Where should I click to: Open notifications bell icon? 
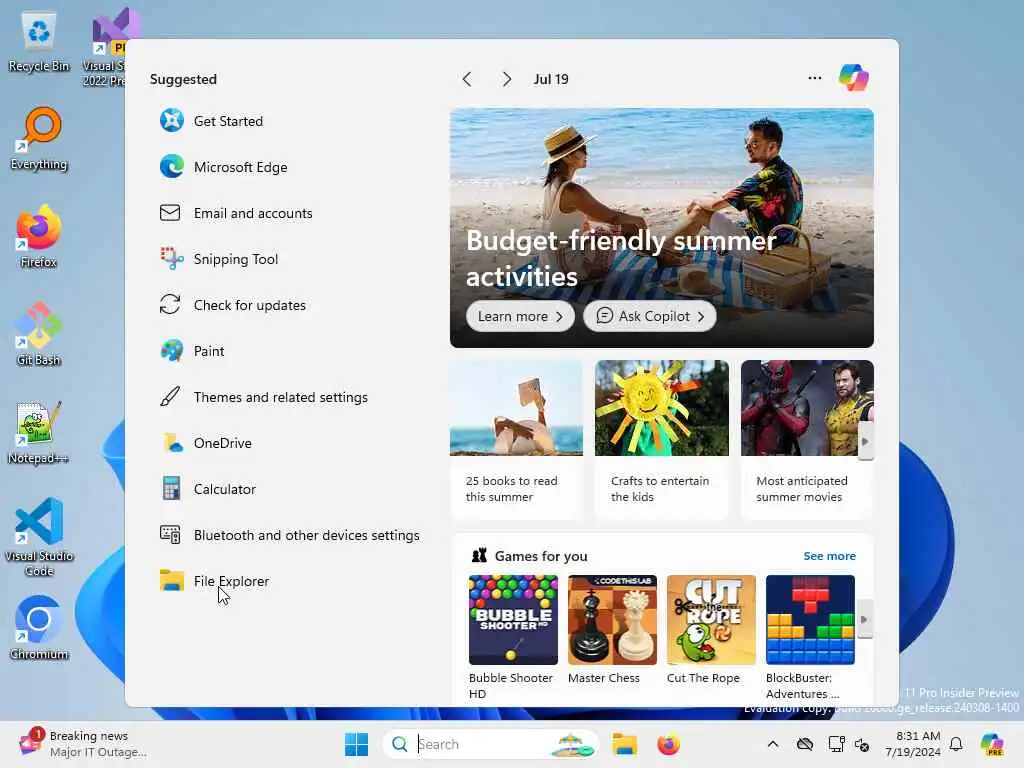(956, 744)
